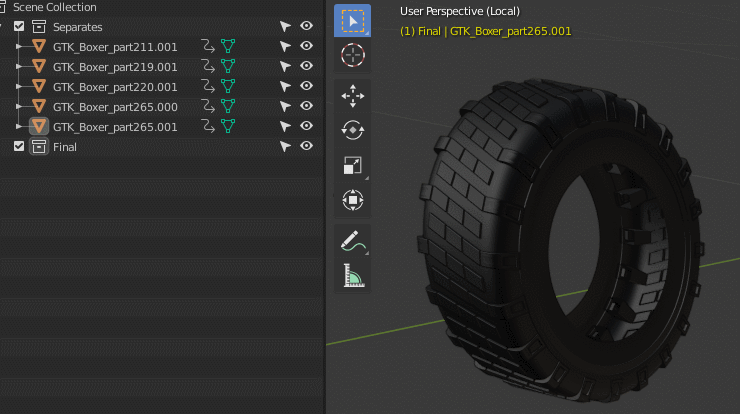740x414 pixels.
Task: Click the Scene Collection label
Action: pos(55,7)
